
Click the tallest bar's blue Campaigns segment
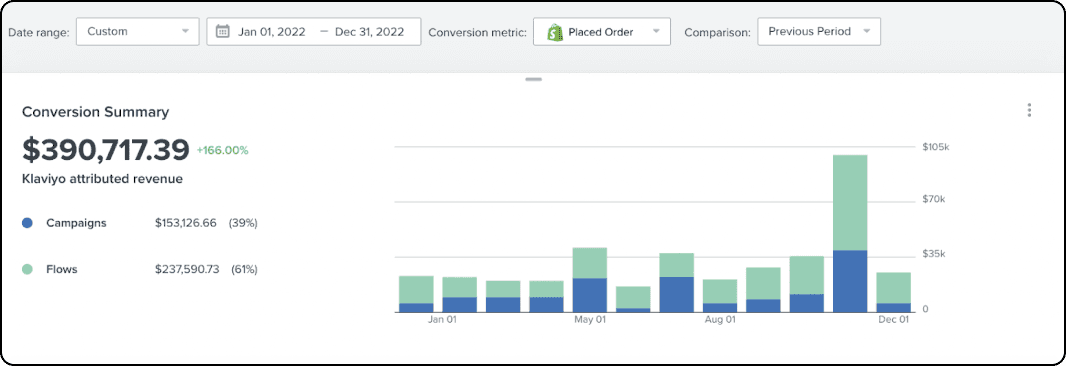click(850, 281)
